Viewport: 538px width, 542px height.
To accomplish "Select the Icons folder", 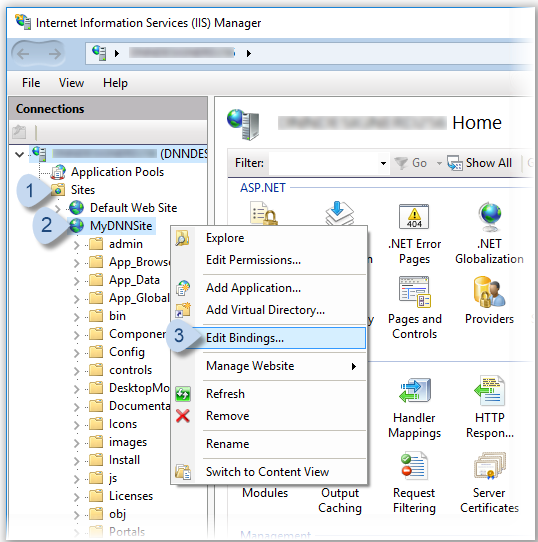I will [123, 424].
